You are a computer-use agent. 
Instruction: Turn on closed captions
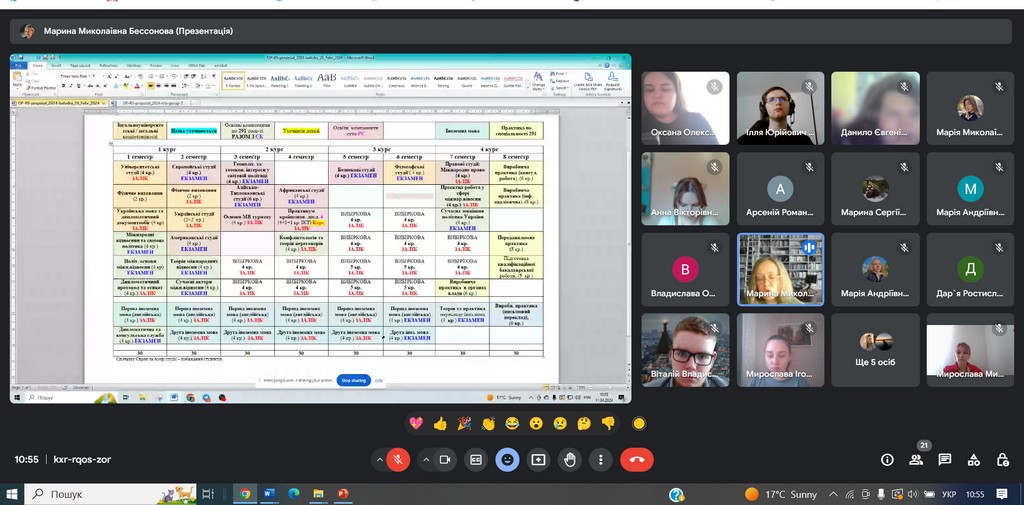pyautogui.click(x=477, y=459)
